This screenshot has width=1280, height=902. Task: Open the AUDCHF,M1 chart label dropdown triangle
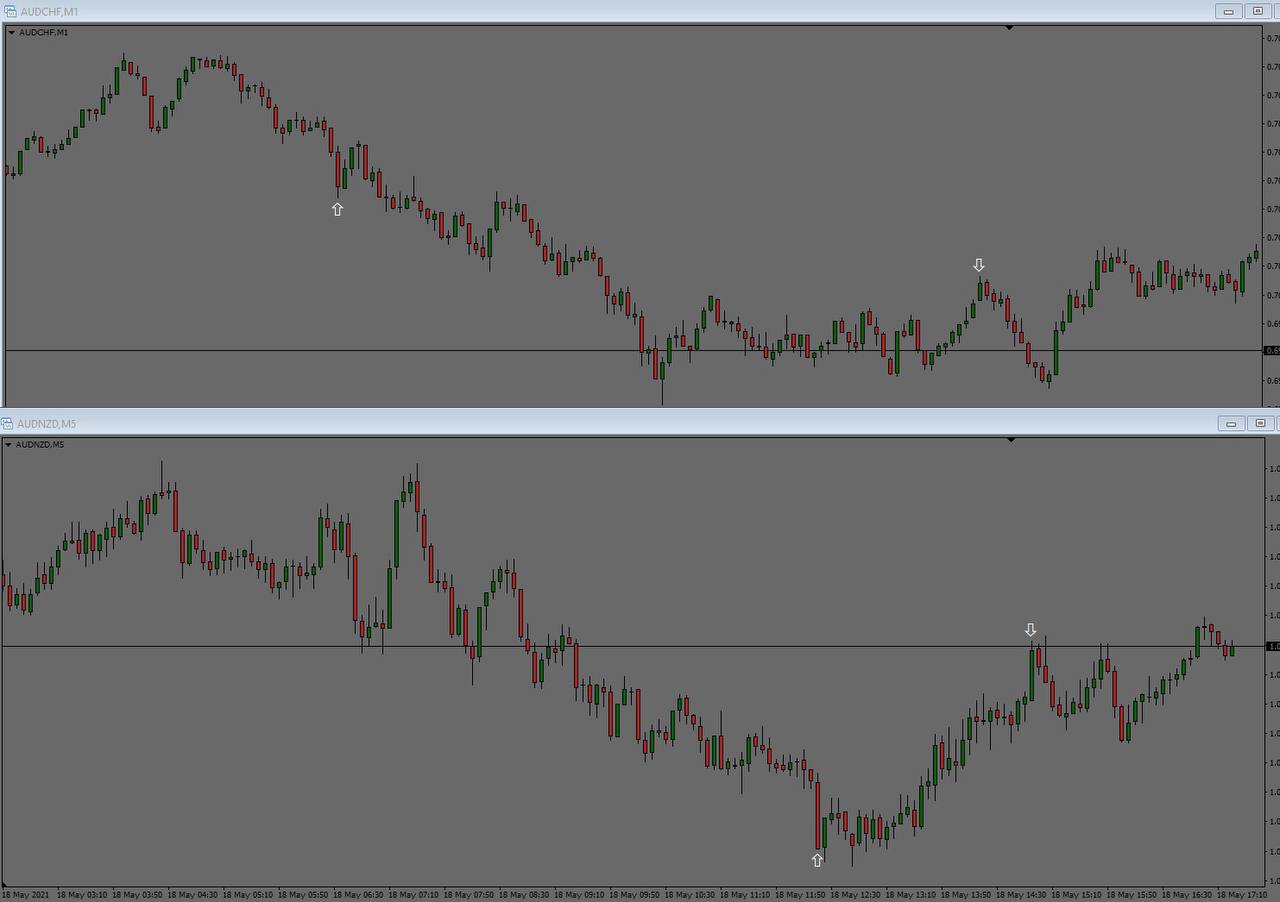tap(11, 32)
